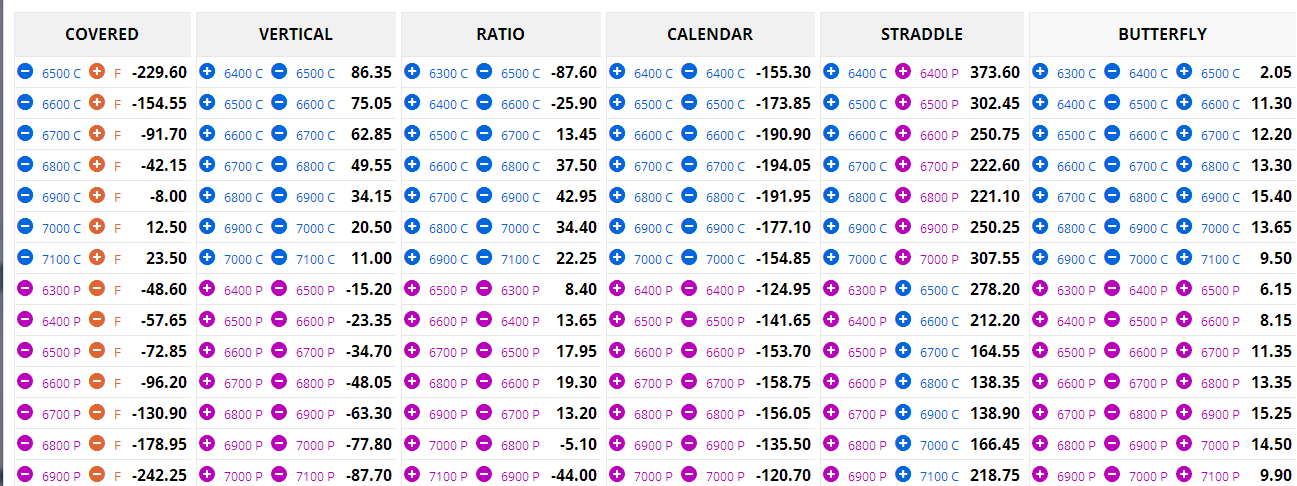Click butterfly price 15.40
Image resolution: width=1297 pixels, height=486 pixels.
pos(1273,196)
